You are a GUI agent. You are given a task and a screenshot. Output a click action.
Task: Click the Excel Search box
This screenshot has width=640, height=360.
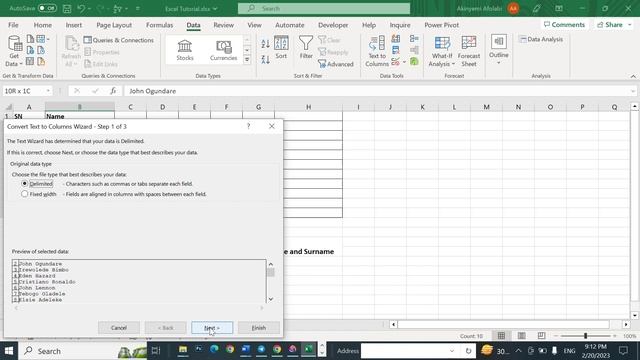pyautogui.click(x=324, y=8)
